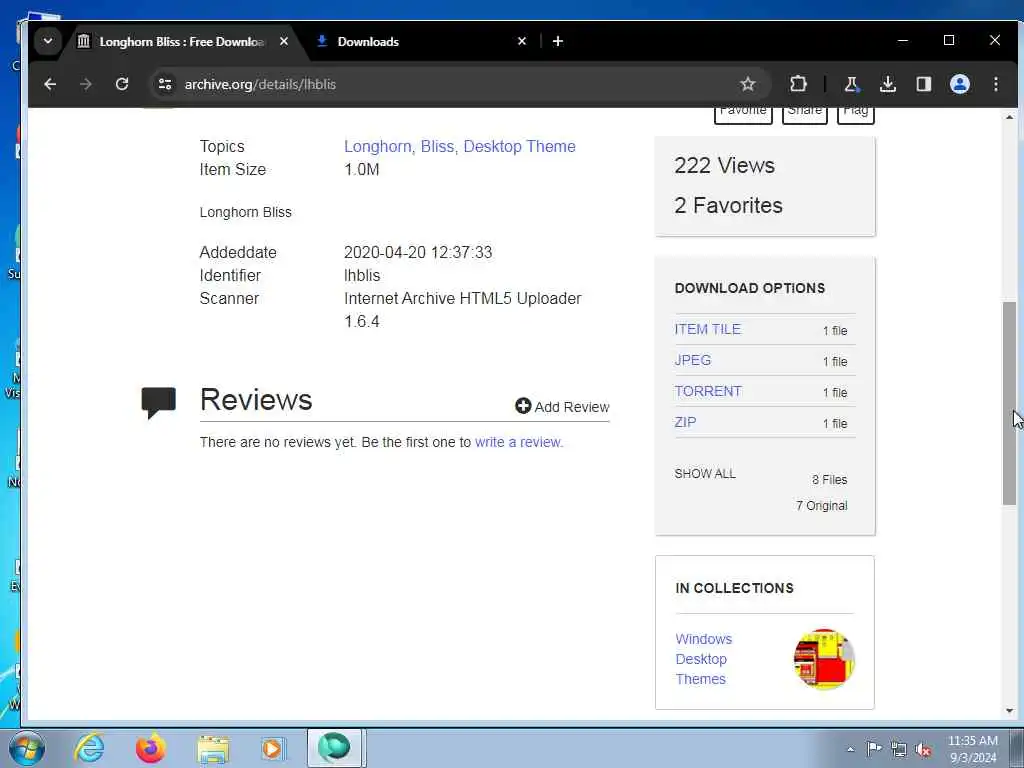
Task: Click the Reviews speech bubble icon
Action: click(x=159, y=402)
